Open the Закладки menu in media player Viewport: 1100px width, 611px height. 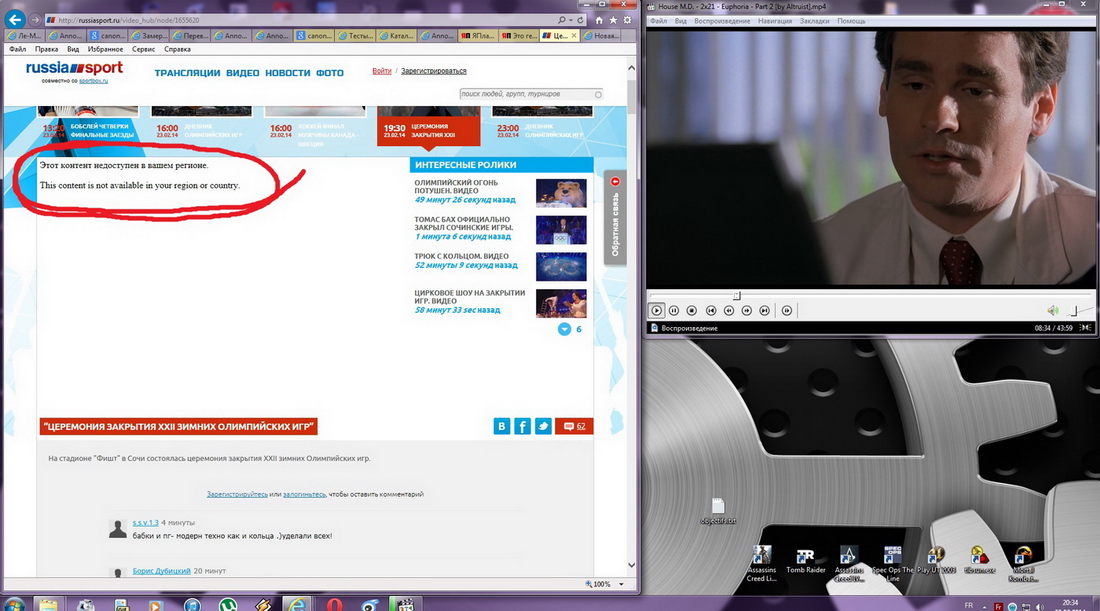tap(814, 21)
